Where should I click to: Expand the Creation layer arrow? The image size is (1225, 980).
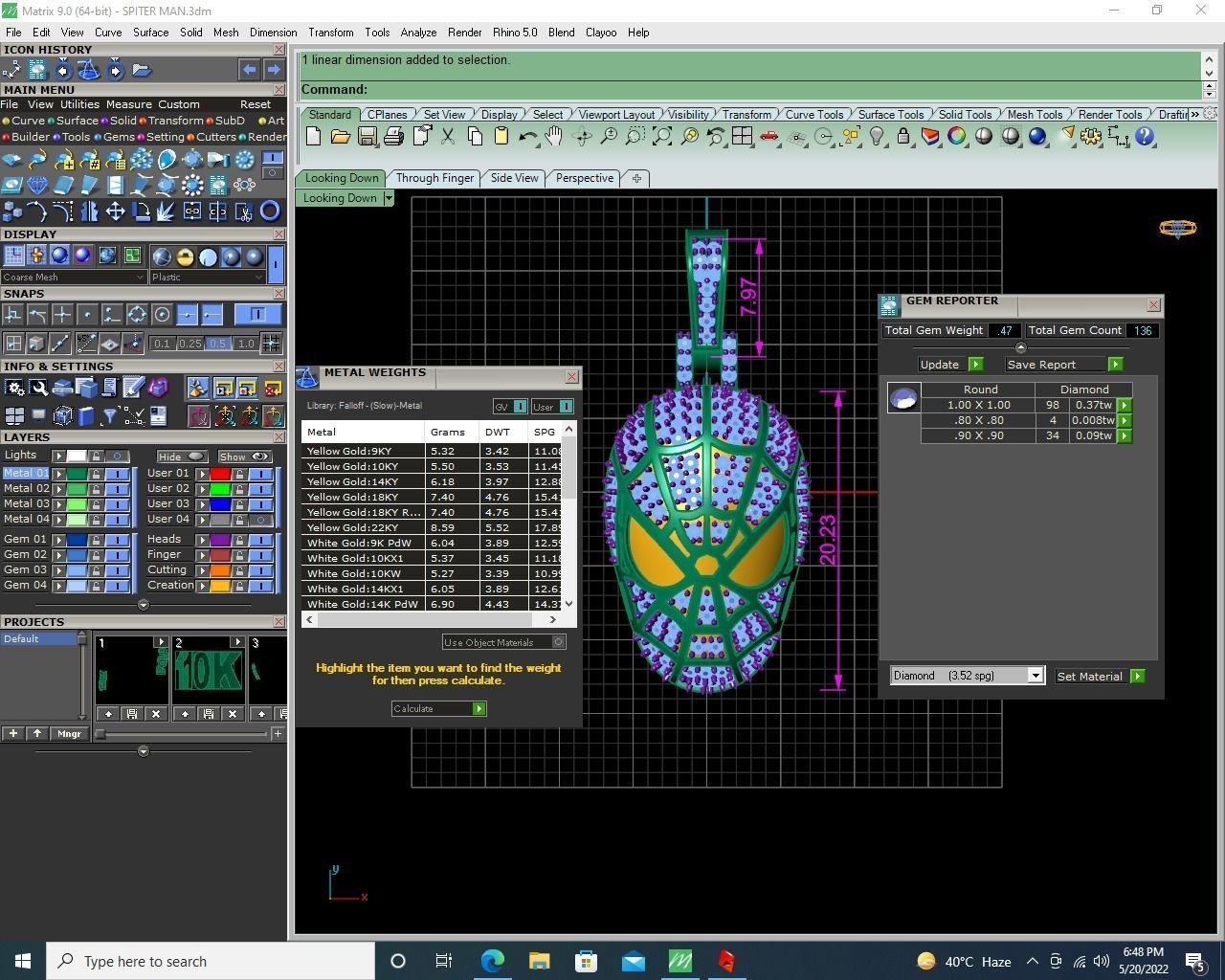pyautogui.click(x=202, y=586)
